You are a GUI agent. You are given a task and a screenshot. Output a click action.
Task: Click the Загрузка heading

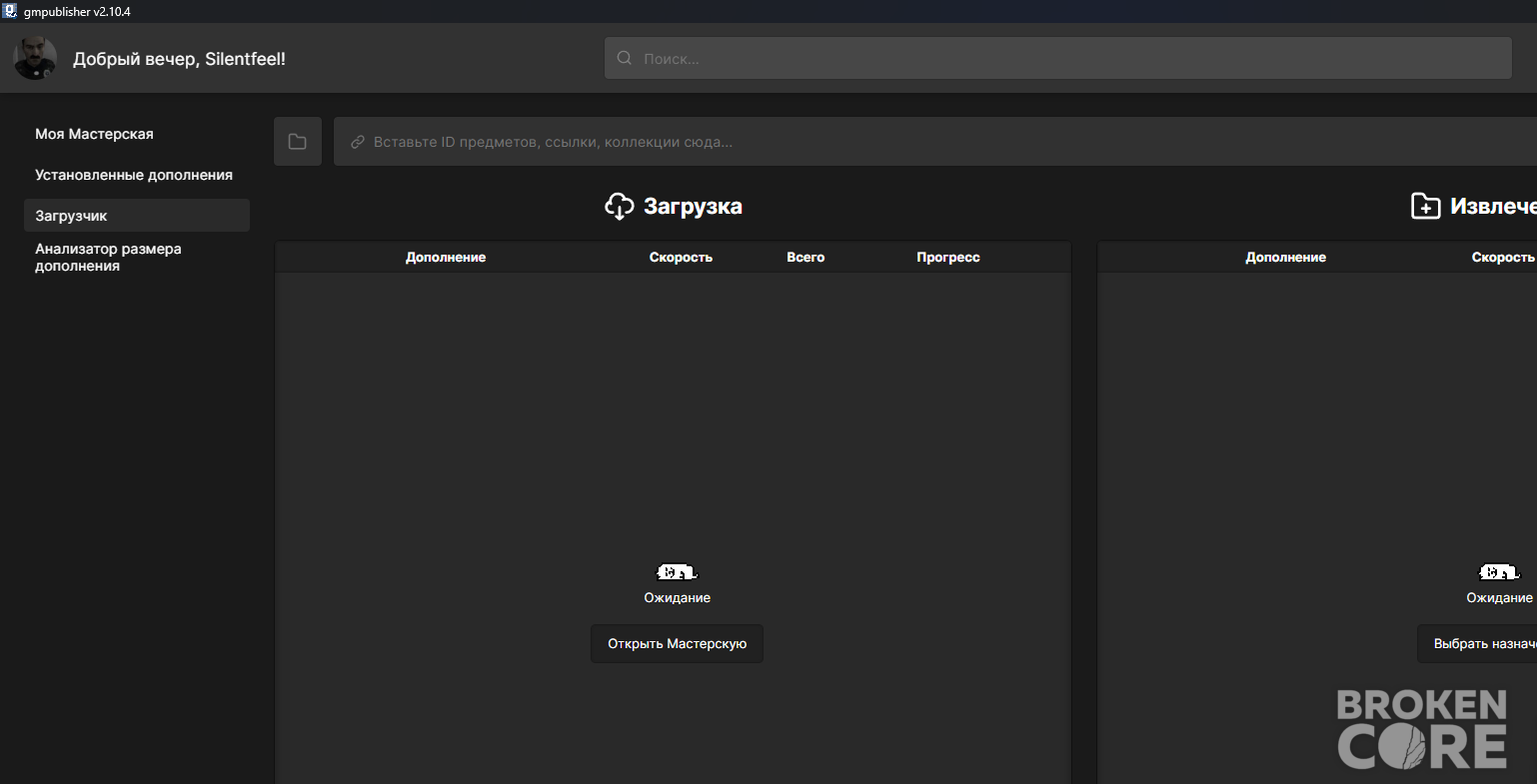[x=693, y=207]
